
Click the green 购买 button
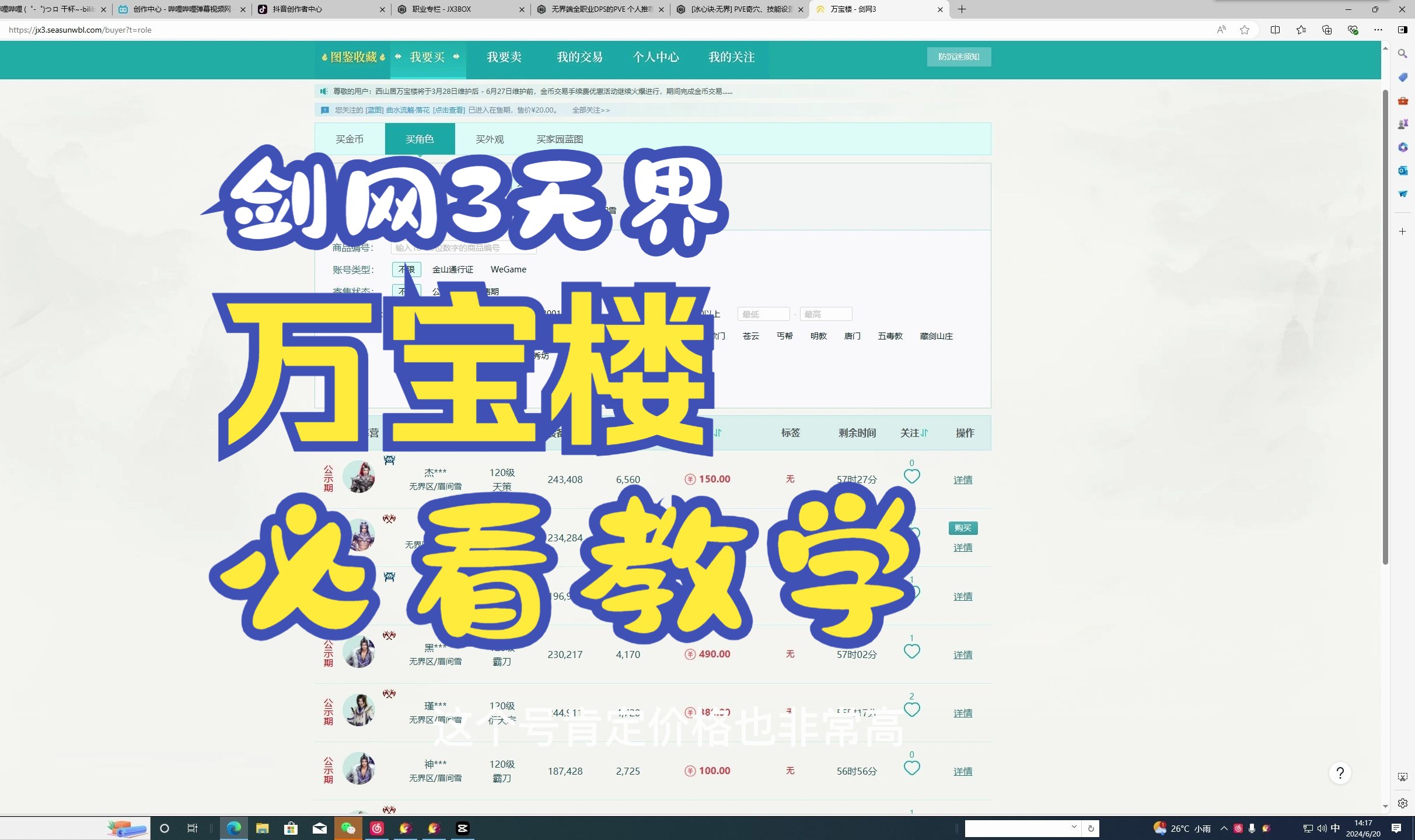click(x=963, y=528)
